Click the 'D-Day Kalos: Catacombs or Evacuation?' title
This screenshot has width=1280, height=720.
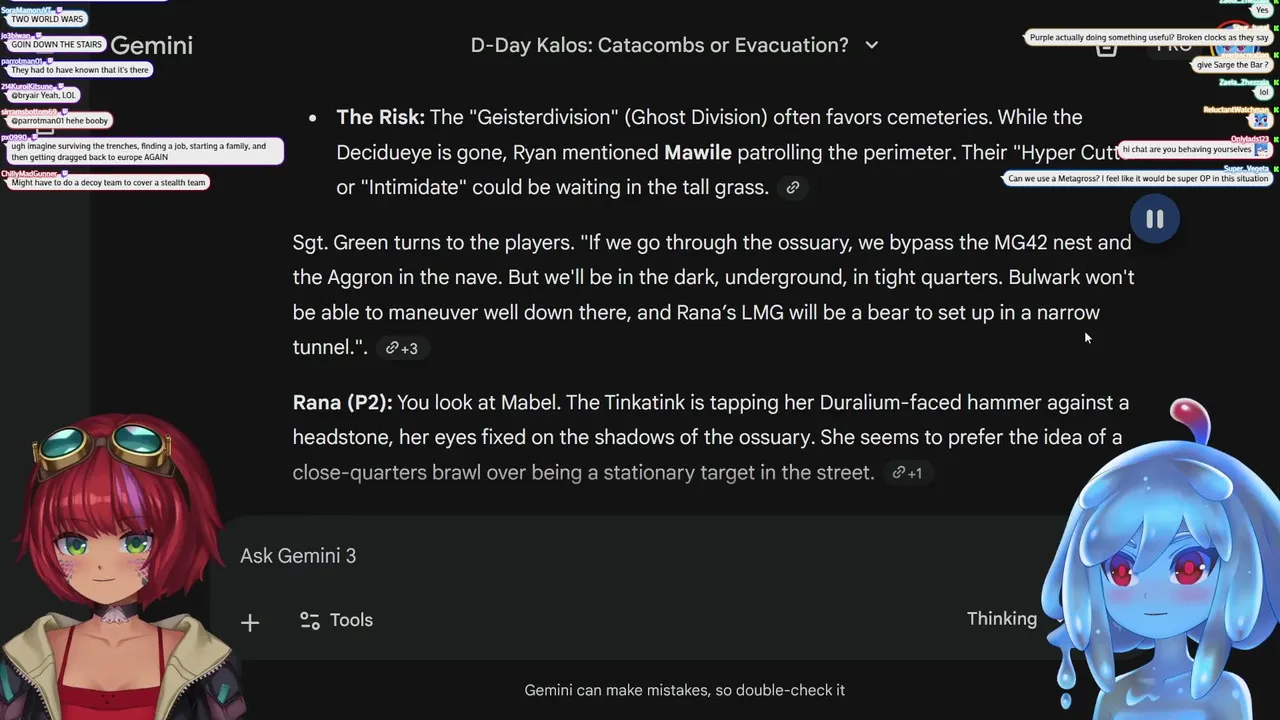659,45
